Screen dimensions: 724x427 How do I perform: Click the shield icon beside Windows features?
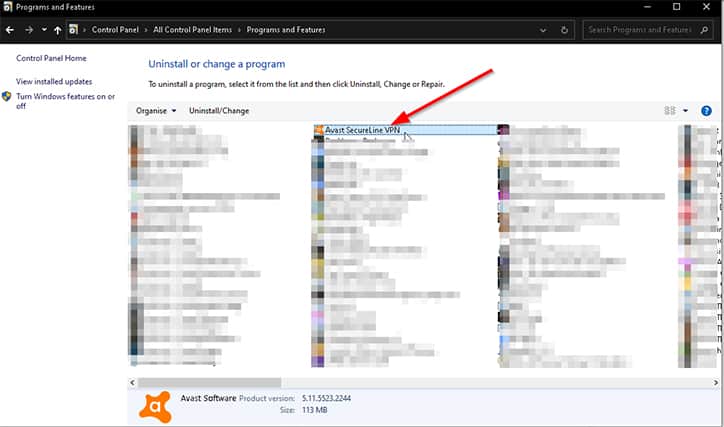[6, 96]
